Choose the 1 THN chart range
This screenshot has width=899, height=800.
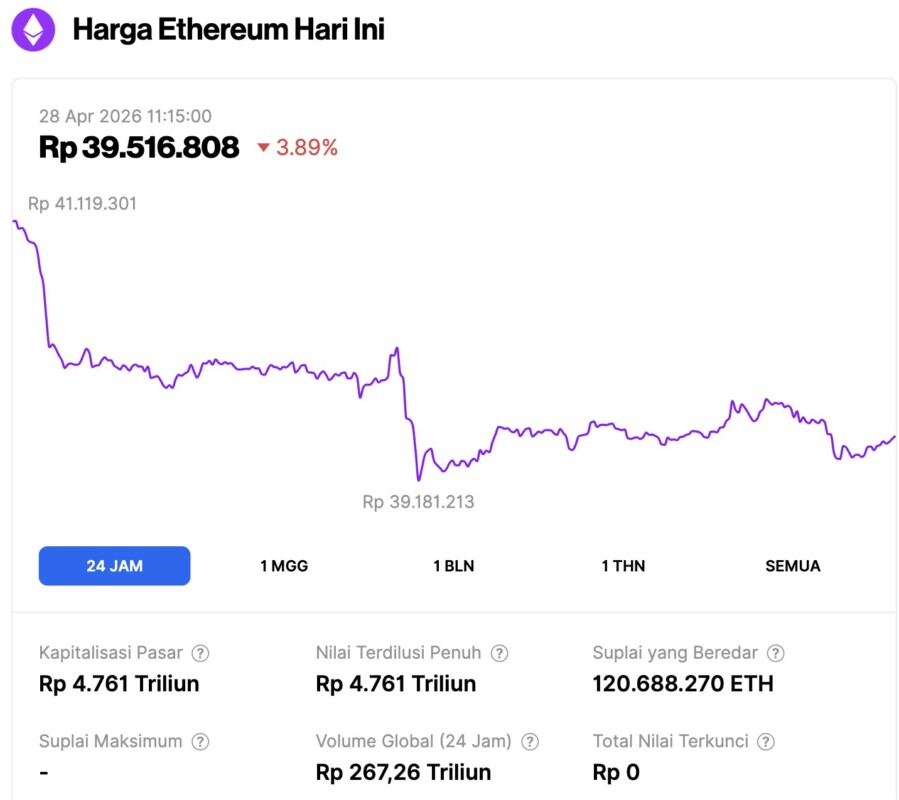click(623, 566)
